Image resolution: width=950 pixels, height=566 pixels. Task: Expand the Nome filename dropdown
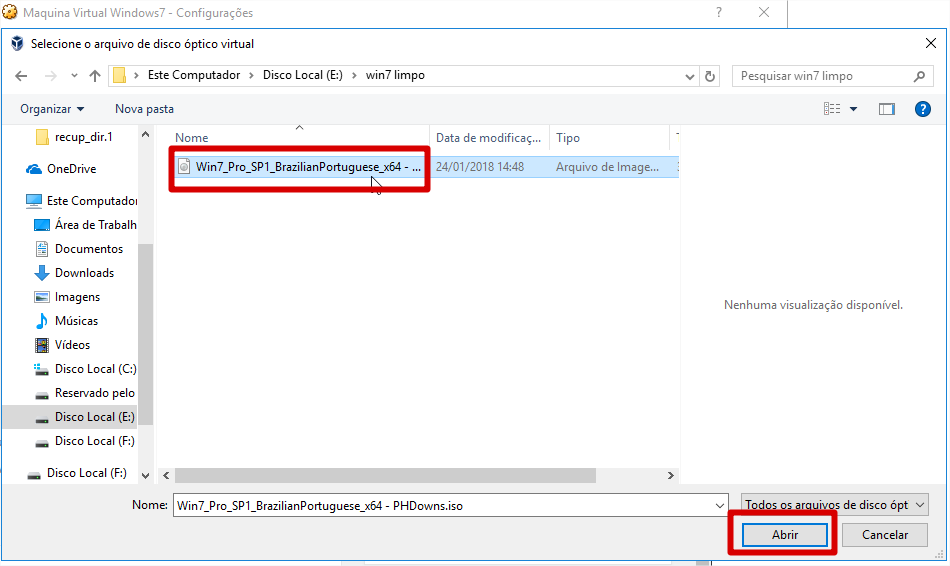tap(720, 505)
